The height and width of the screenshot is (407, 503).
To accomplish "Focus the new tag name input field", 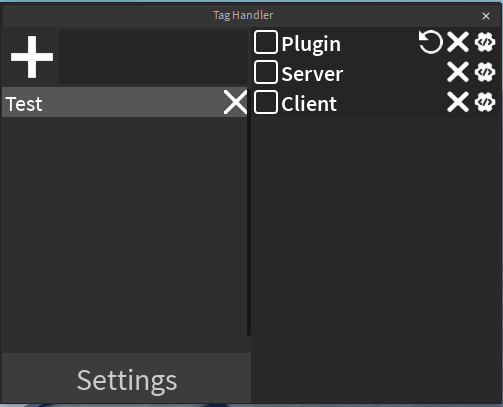I will coord(153,57).
